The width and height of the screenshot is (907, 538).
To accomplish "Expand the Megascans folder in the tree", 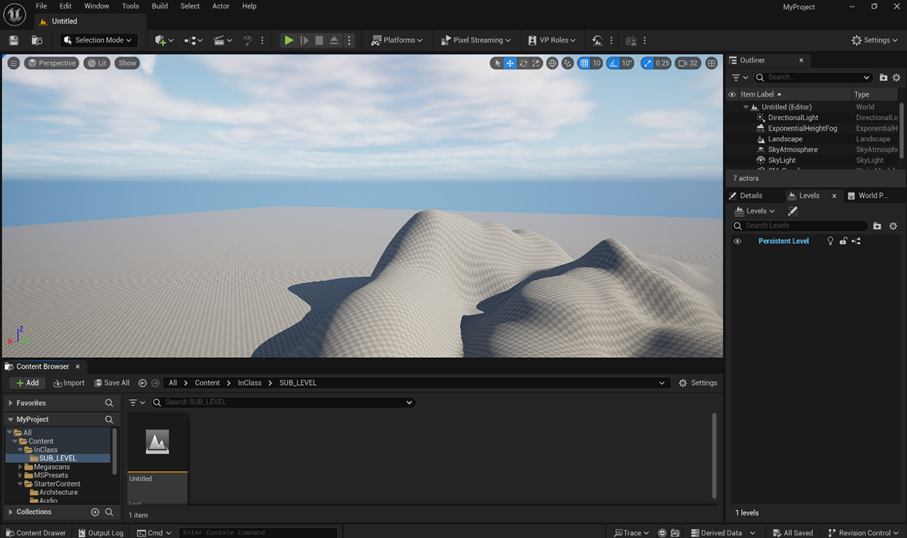I will point(20,467).
